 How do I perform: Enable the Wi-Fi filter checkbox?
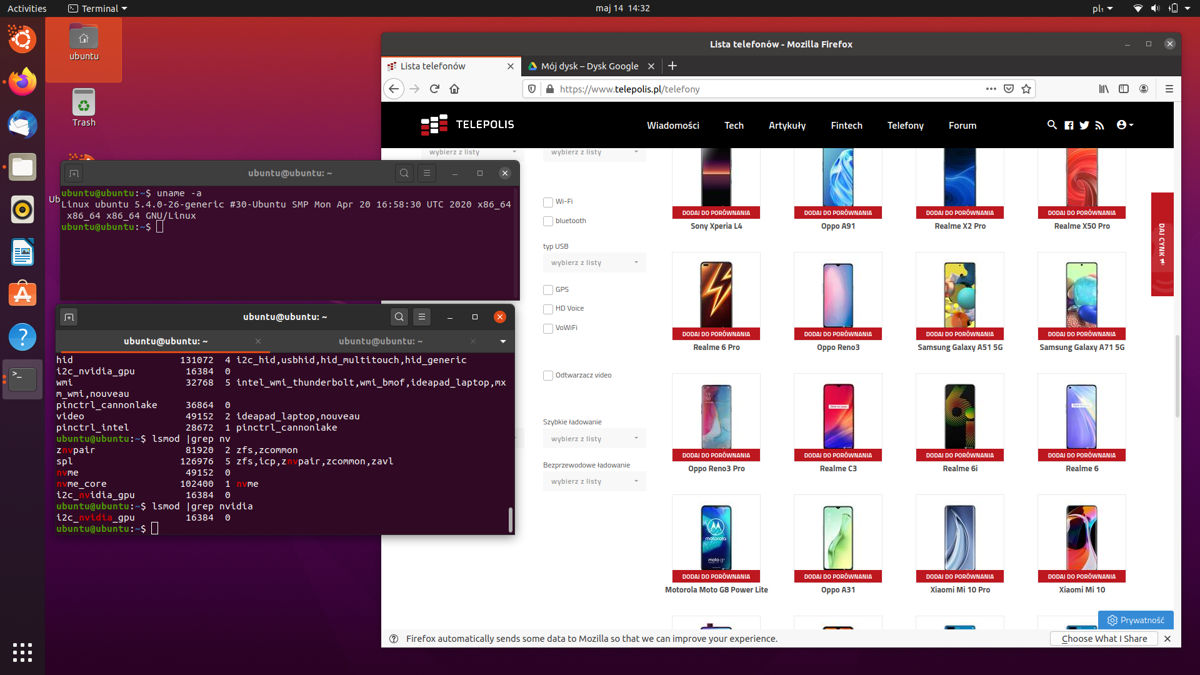548,202
